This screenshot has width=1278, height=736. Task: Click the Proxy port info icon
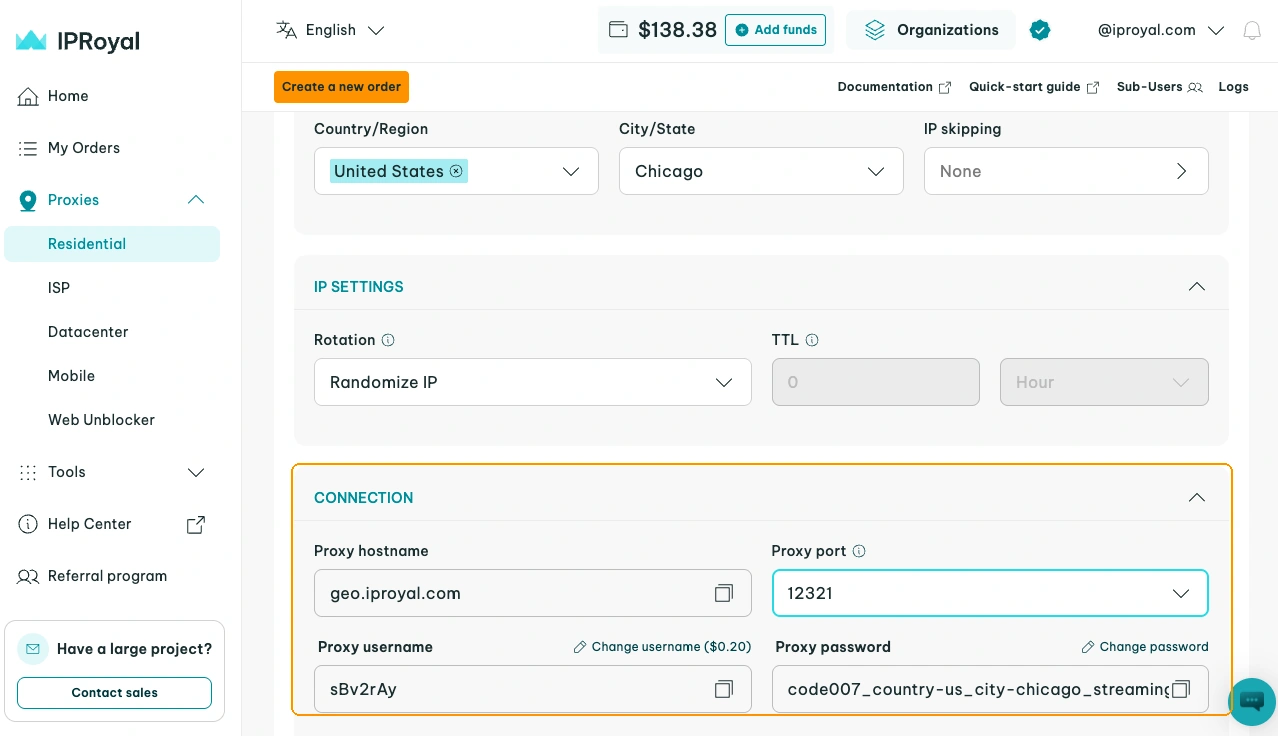coord(859,551)
